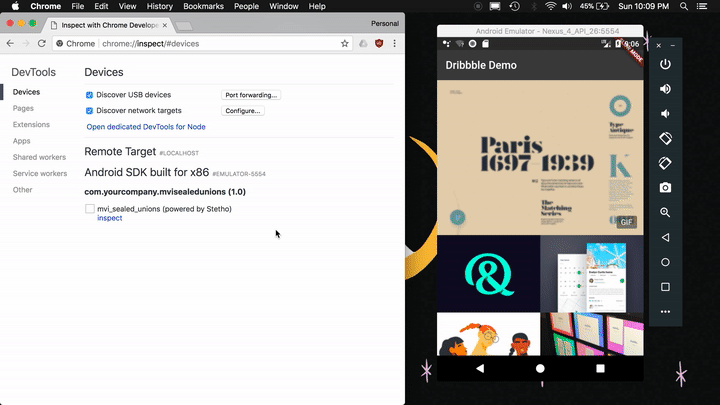
Task: Click the Port forwarding... button
Action: click(x=251, y=95)
